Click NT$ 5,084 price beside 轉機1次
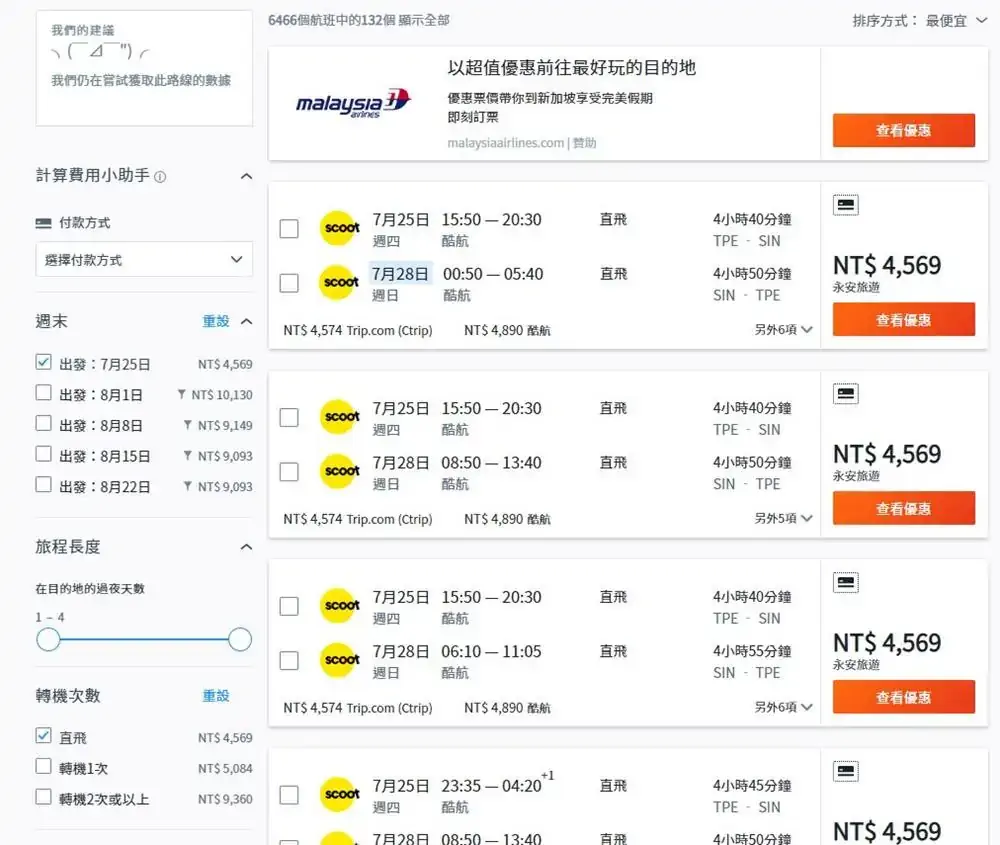 [225, 768]
